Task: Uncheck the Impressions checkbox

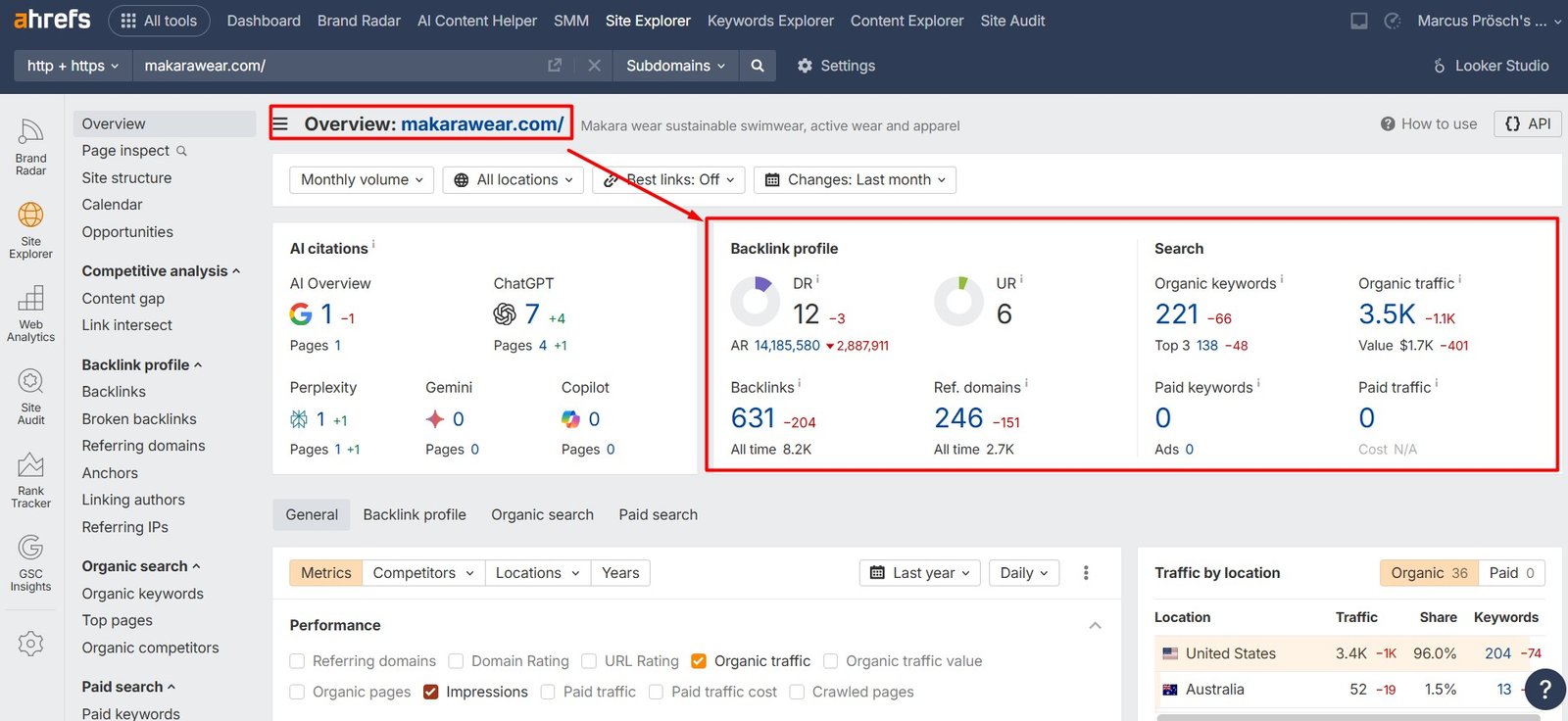Action: point(430,692)
